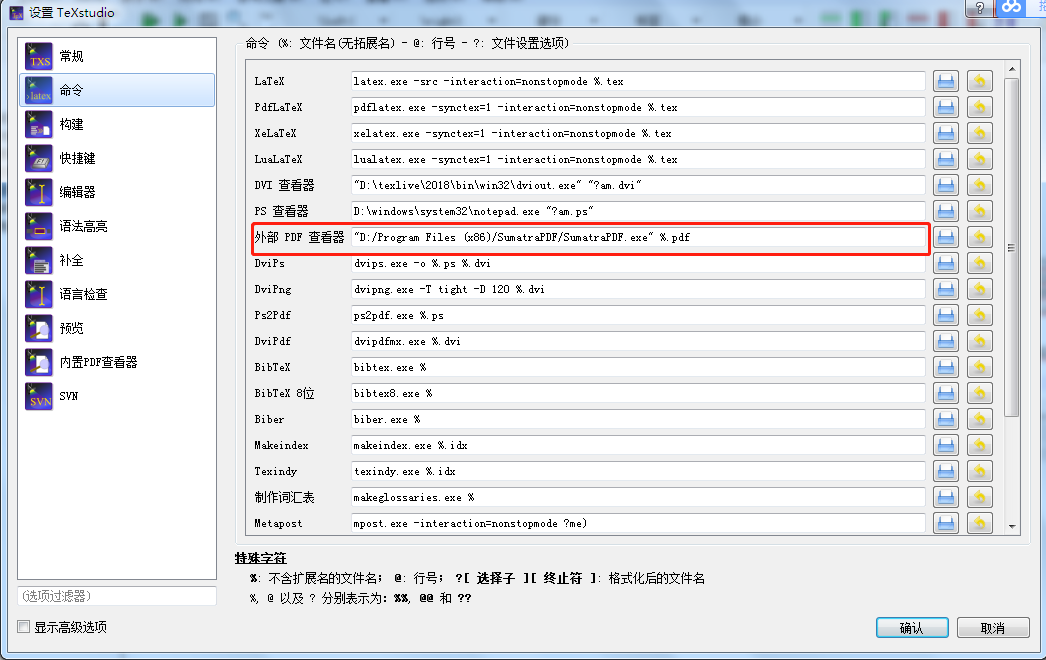Image resolution: width=1046 pixels, height=660 pixels.
Task: Edit the LaTeX command field
Action: [x=638, y=81]
